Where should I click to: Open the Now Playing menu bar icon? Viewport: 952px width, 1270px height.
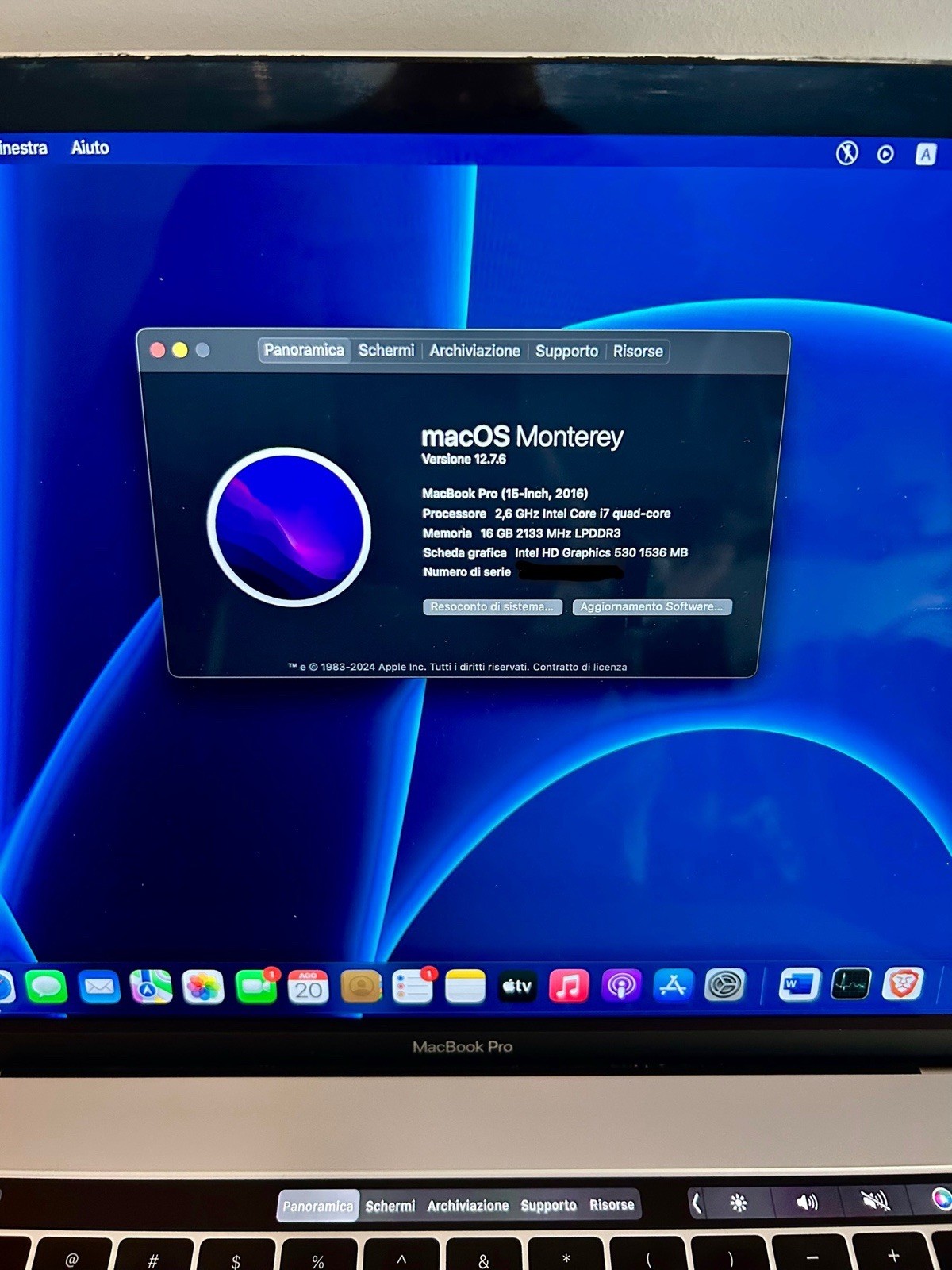click(885, 154)
